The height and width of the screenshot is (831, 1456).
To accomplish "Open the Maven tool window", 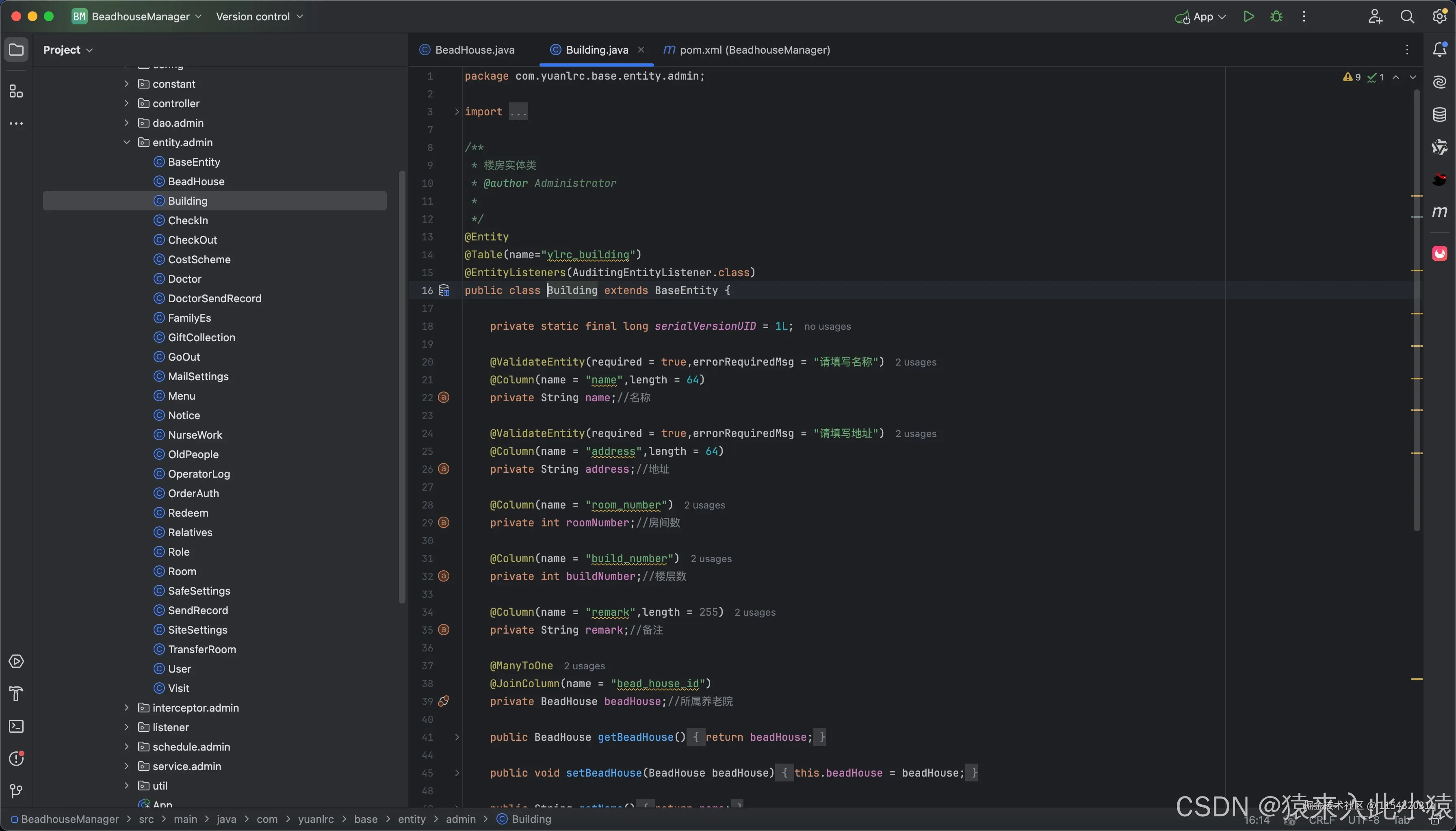I will pyautogui.click(x=1439, y=212).
